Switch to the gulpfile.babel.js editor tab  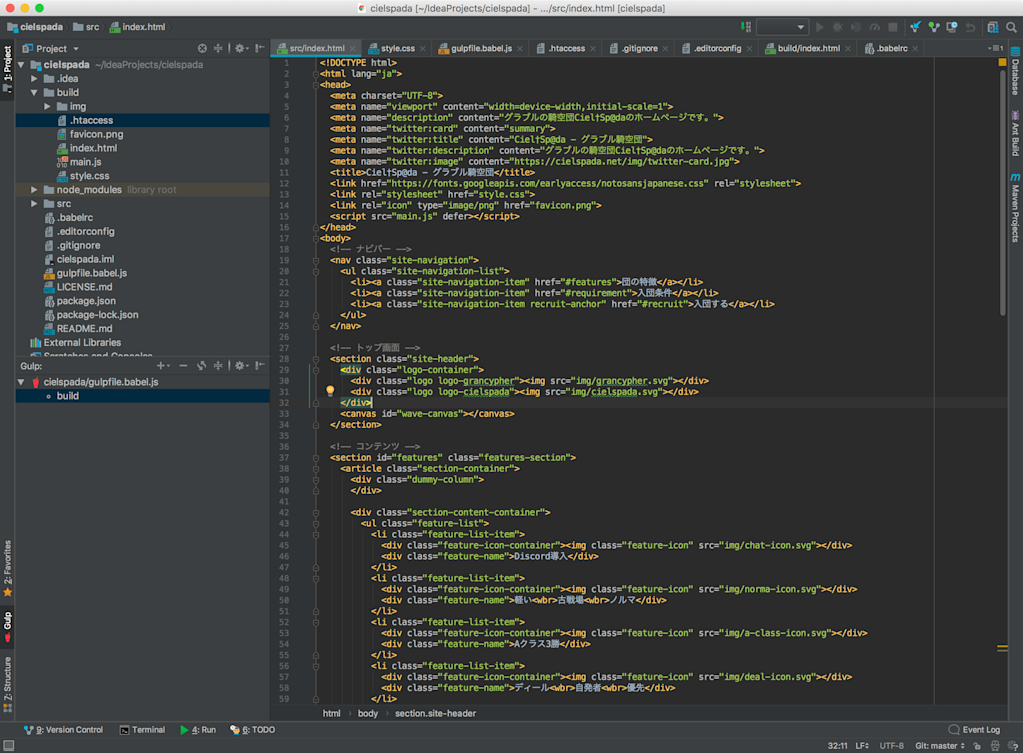(x=480, y=48)
